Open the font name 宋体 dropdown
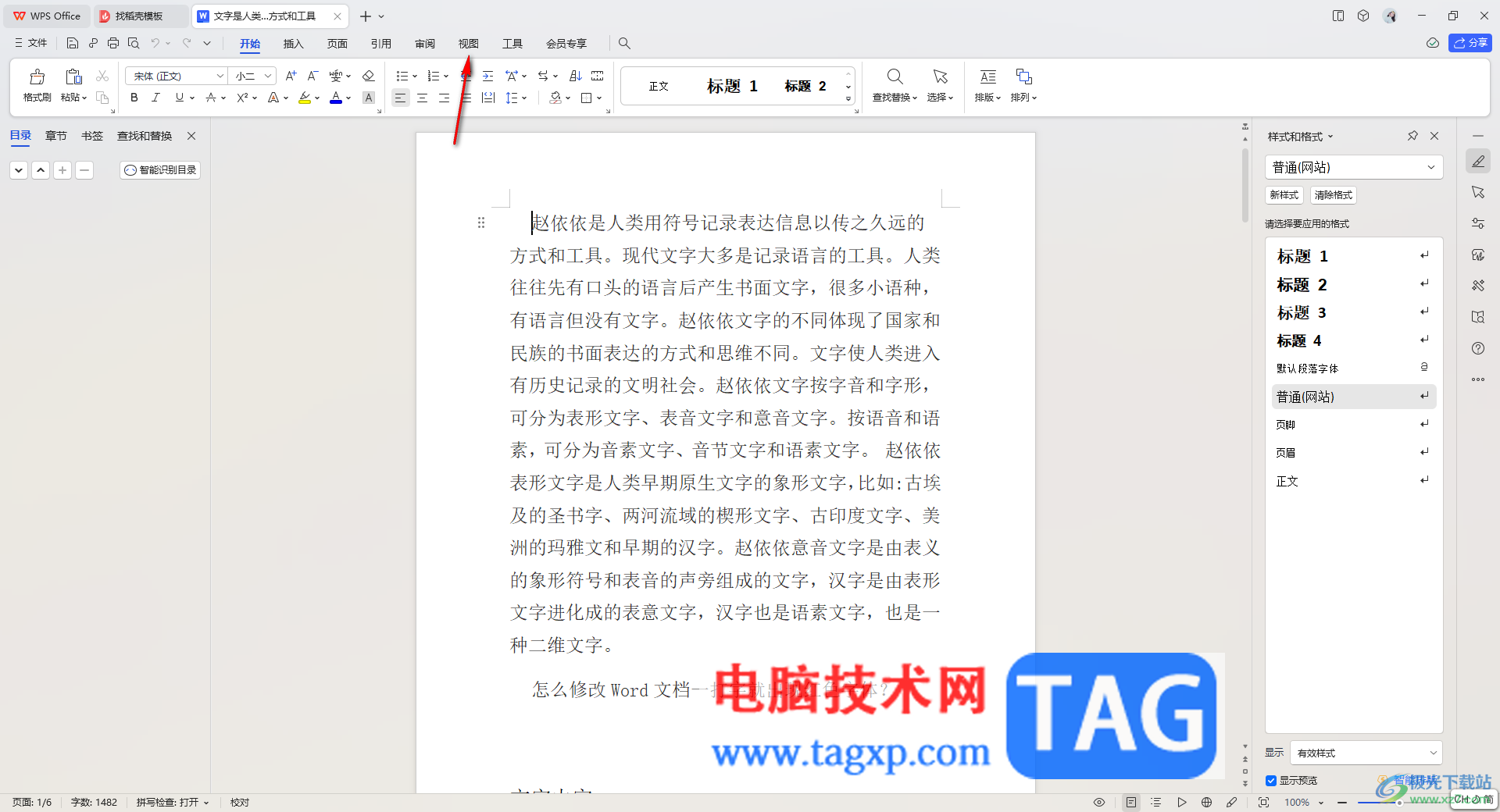This screenshot has width=1500, height=812. [220, 76]
